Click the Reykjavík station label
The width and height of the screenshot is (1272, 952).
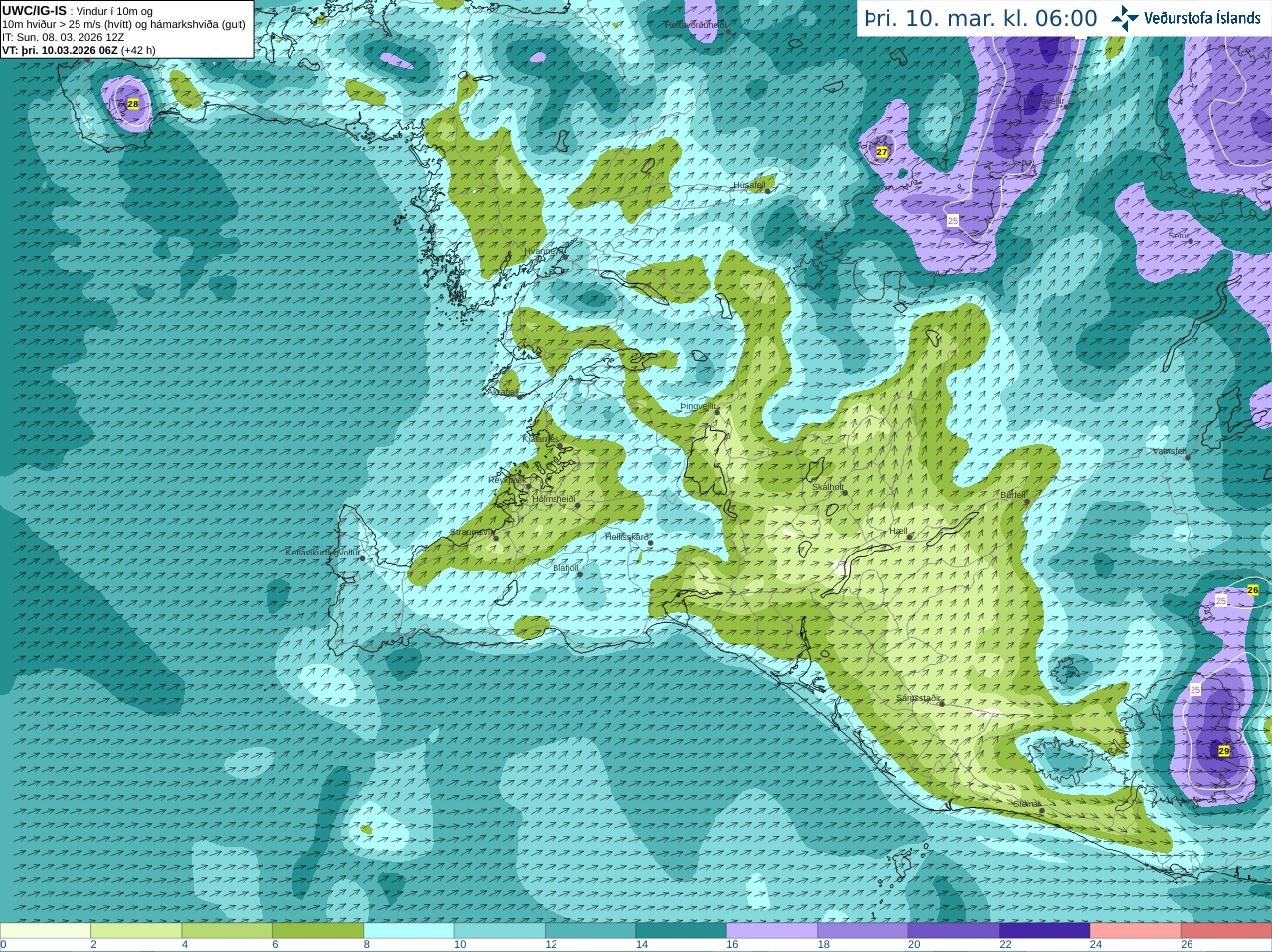506,480
